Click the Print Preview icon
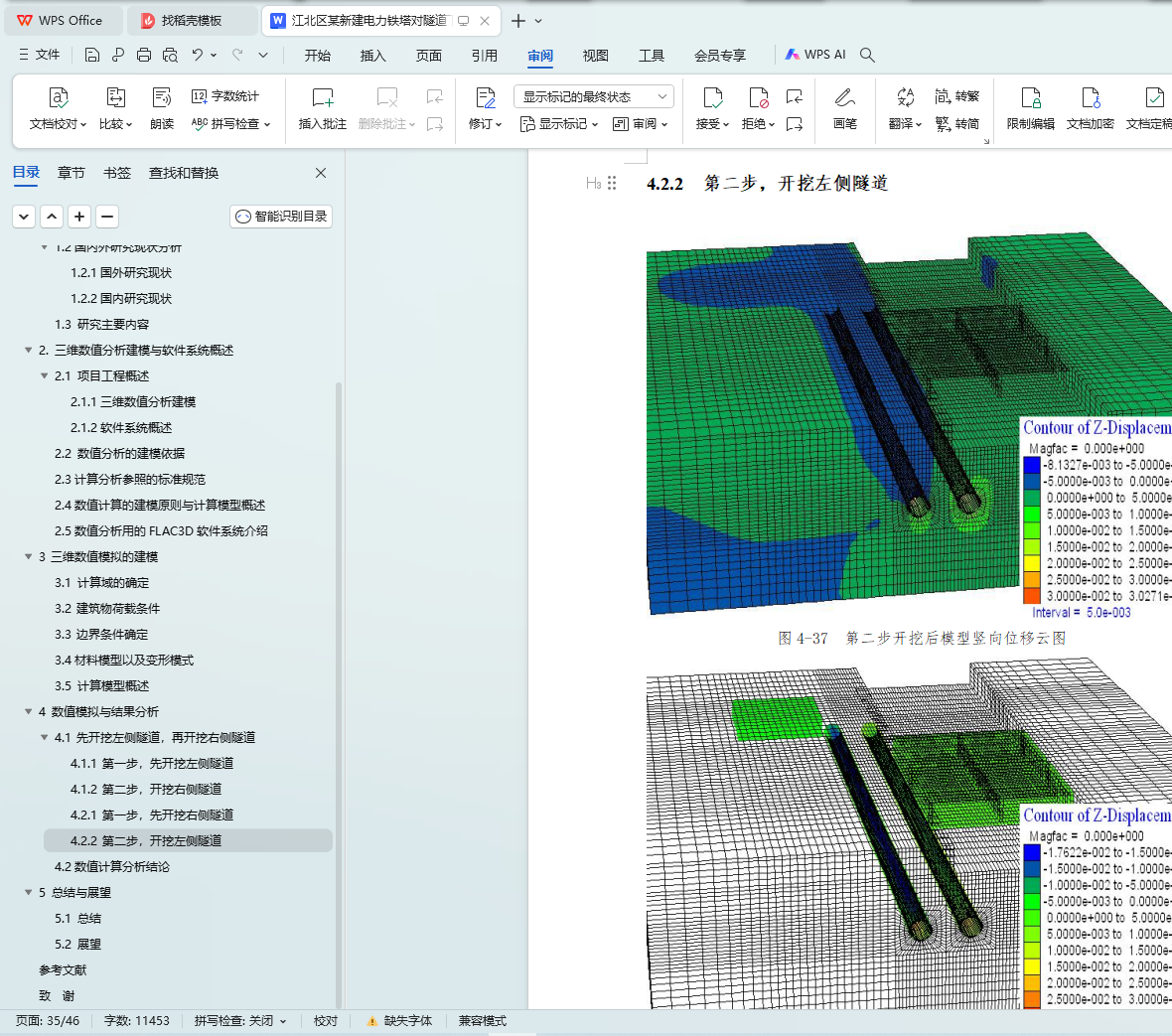The image size is (1172, 1036). tap(171, 55)
